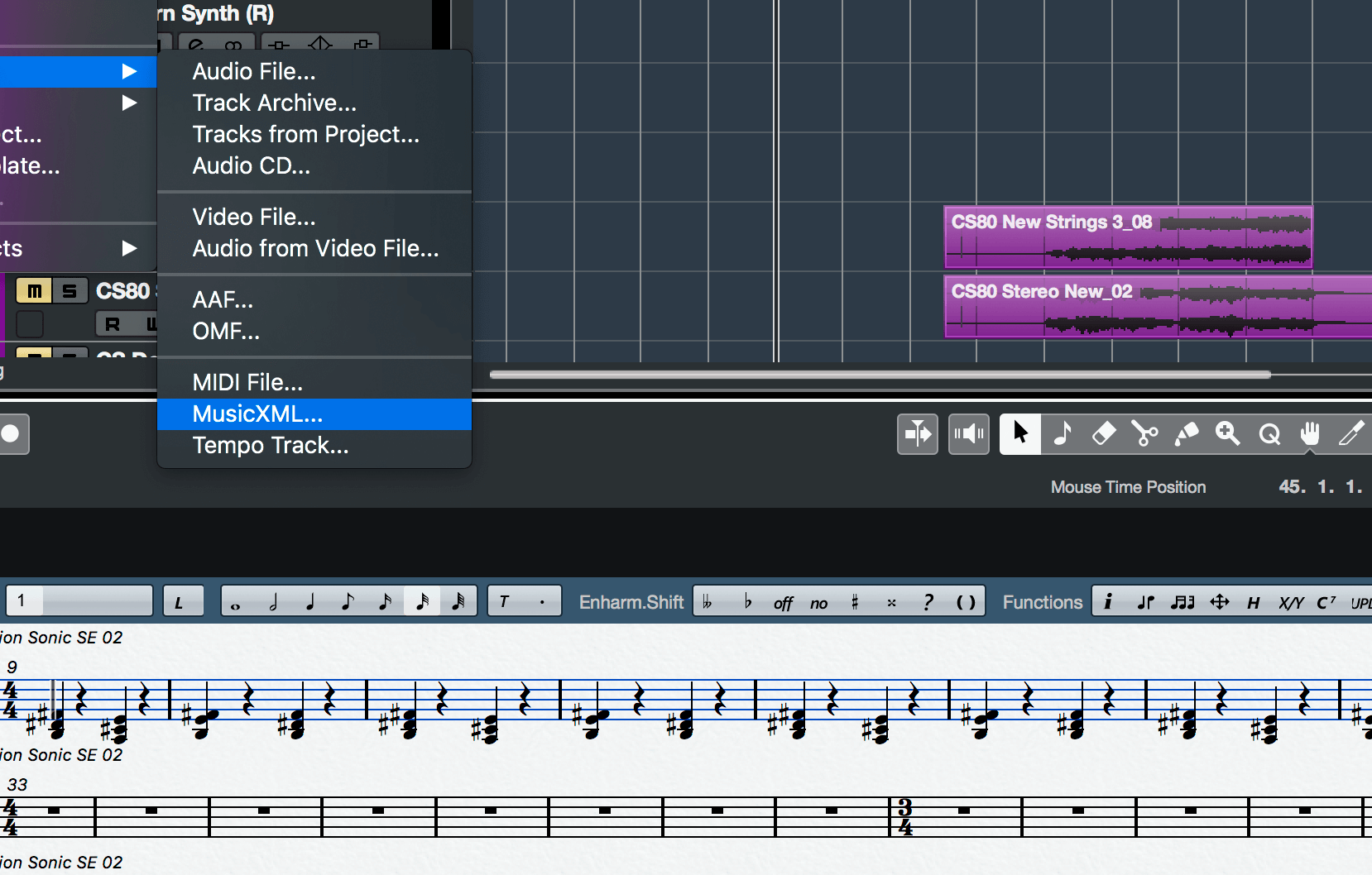Select the Insert Note tool
The width and height of the screenshot is (1372, 875).
[x=1063, y=434]
